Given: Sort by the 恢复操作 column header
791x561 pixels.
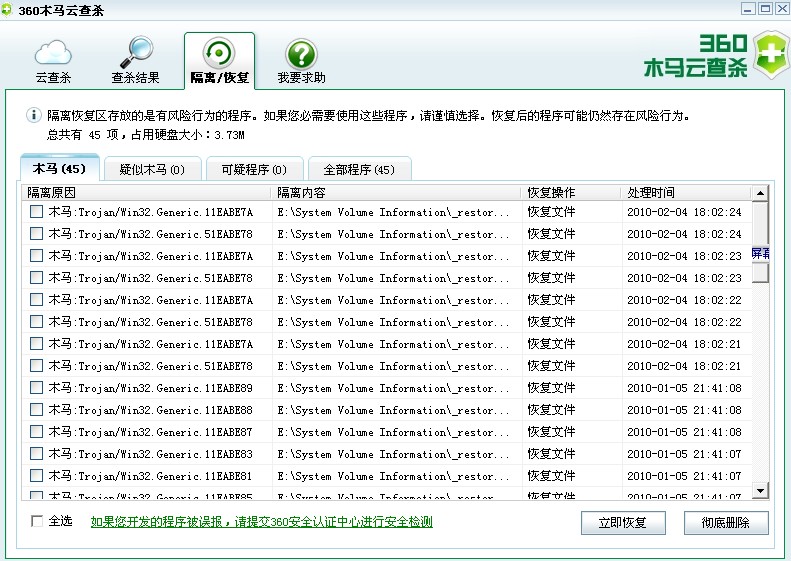Looking at the screenshot, I should click(571, 192).
